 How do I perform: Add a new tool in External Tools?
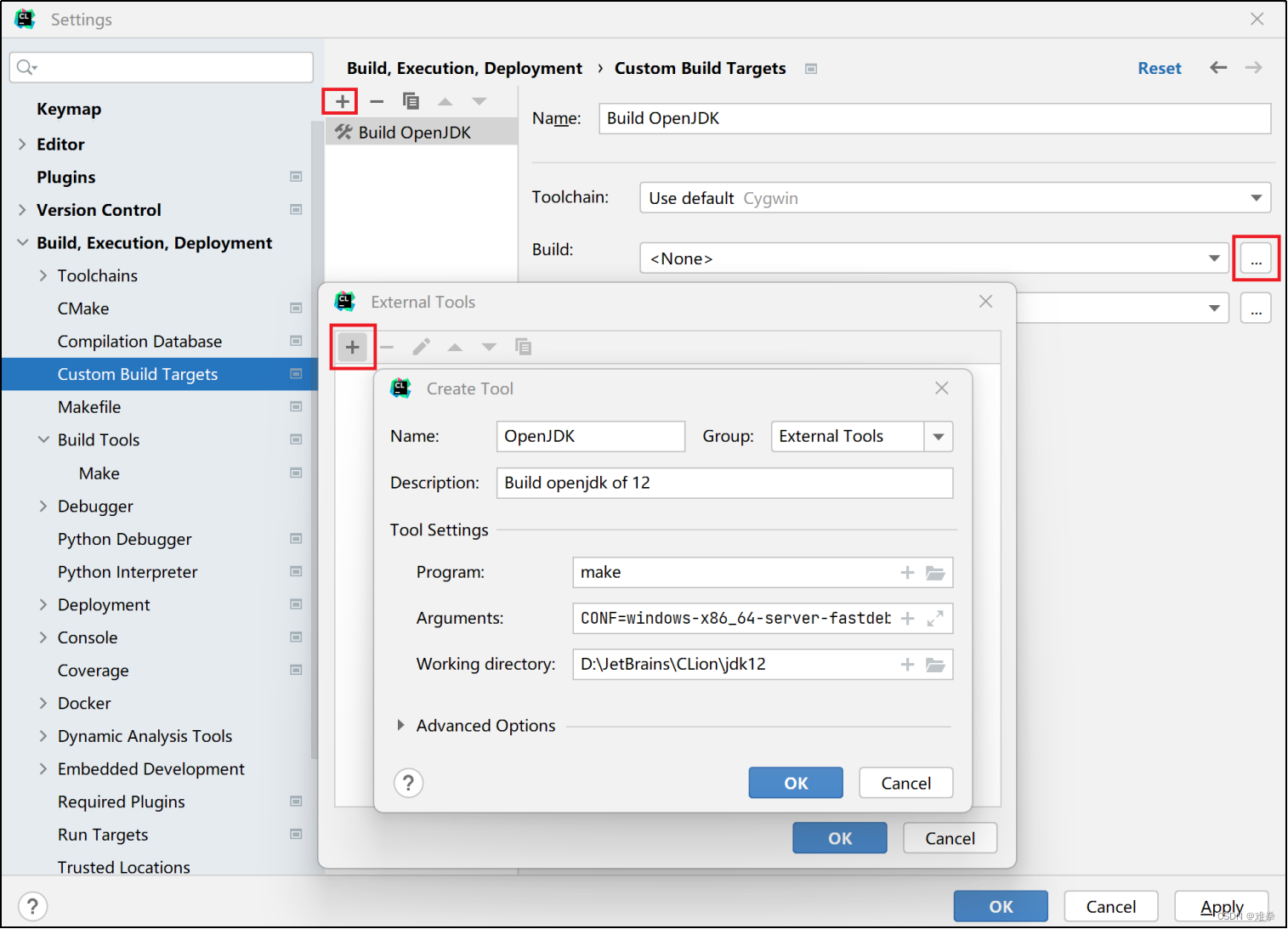point(353,347)
